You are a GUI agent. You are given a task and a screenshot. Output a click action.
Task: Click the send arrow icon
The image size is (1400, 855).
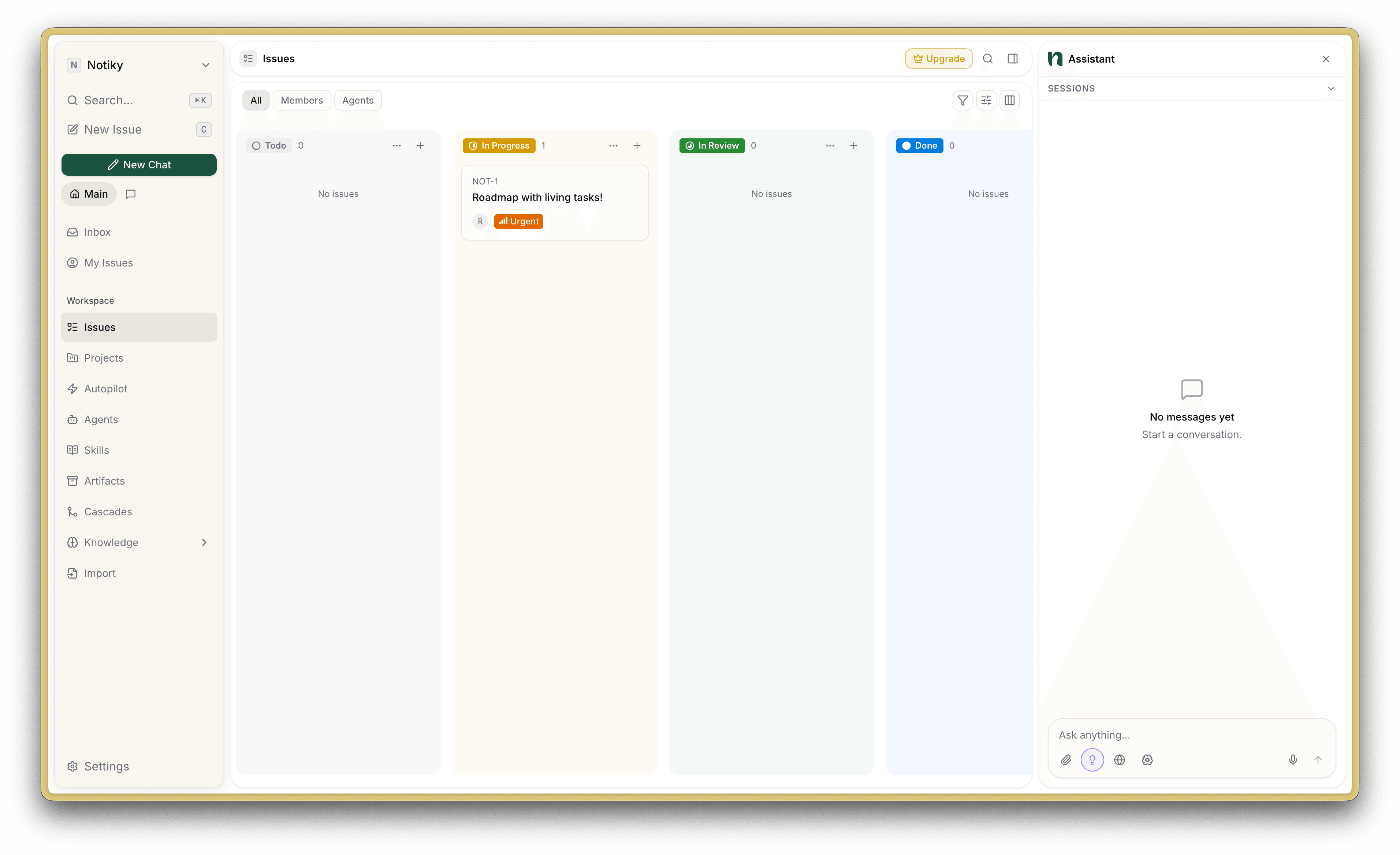tap(1318, 759)
